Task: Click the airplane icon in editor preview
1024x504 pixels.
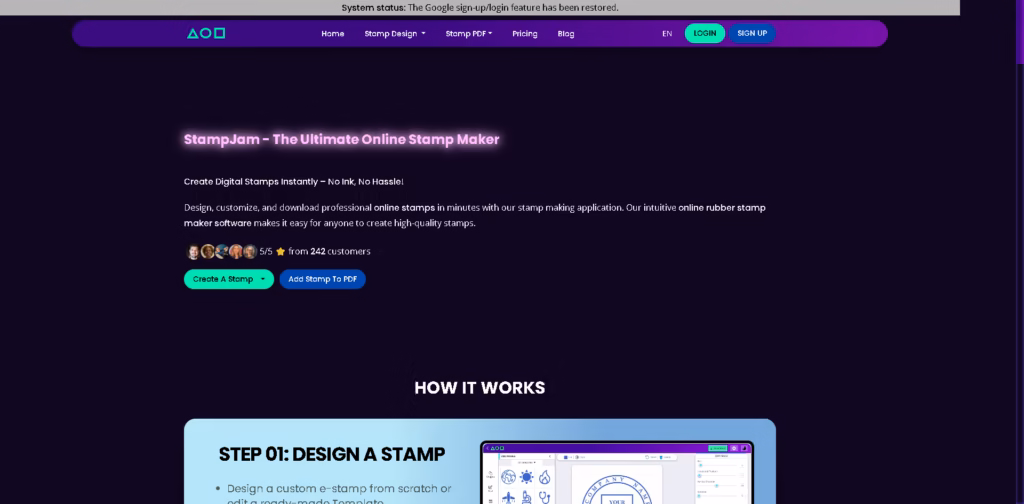Action: click(508, 498)
